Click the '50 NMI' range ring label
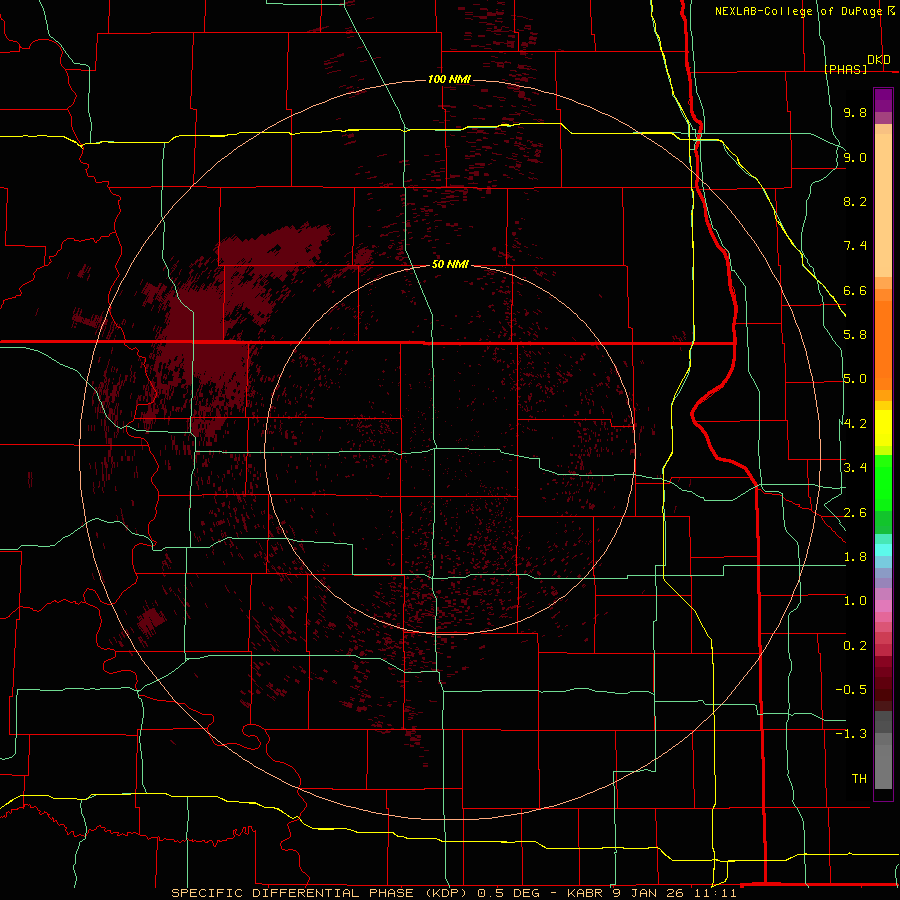 coord(450,264)
